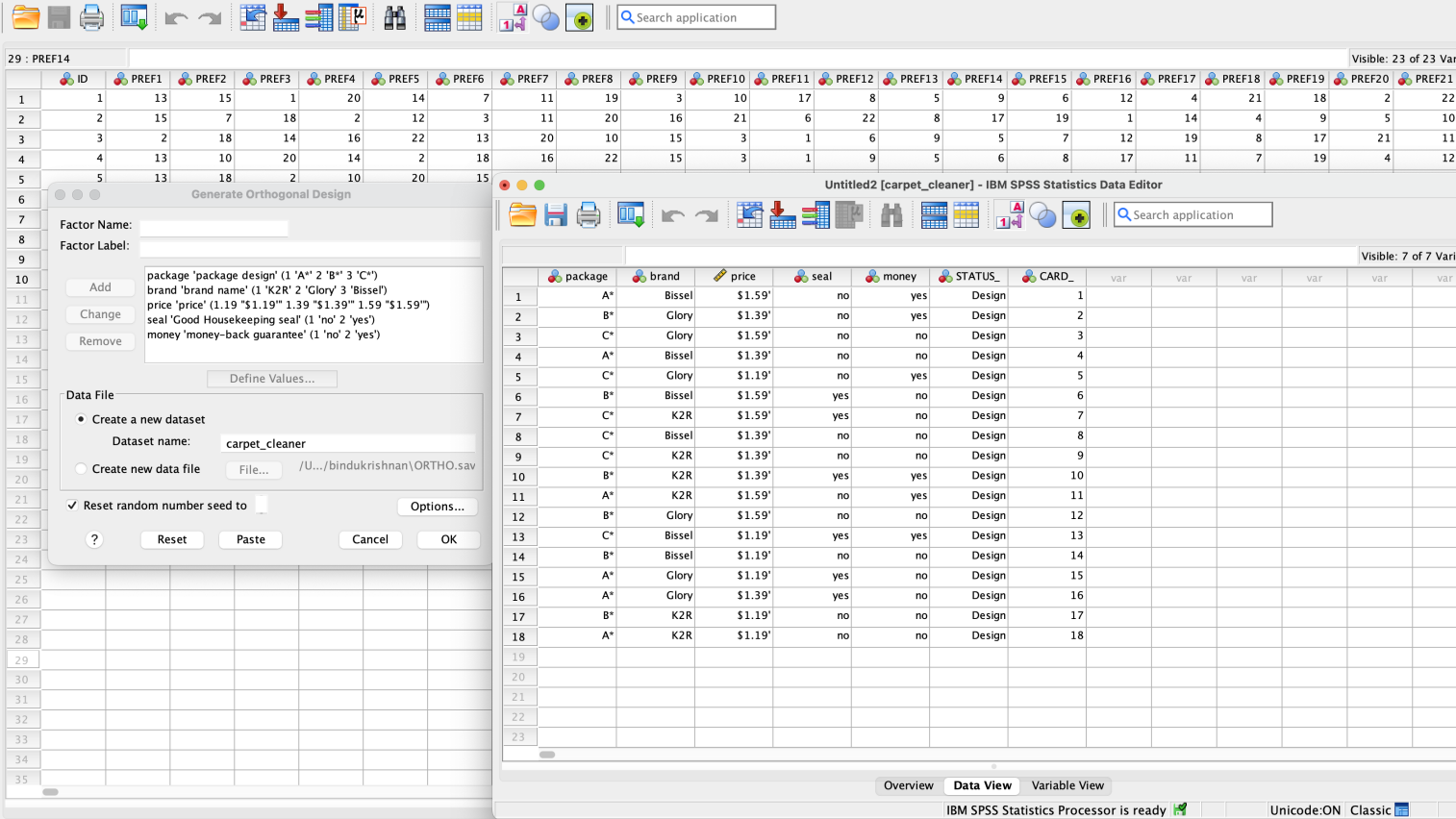The height and width of the screenshot is (819, 1456).
Task: Click the 'STATUS_' column header
Action: click(968, 276)
